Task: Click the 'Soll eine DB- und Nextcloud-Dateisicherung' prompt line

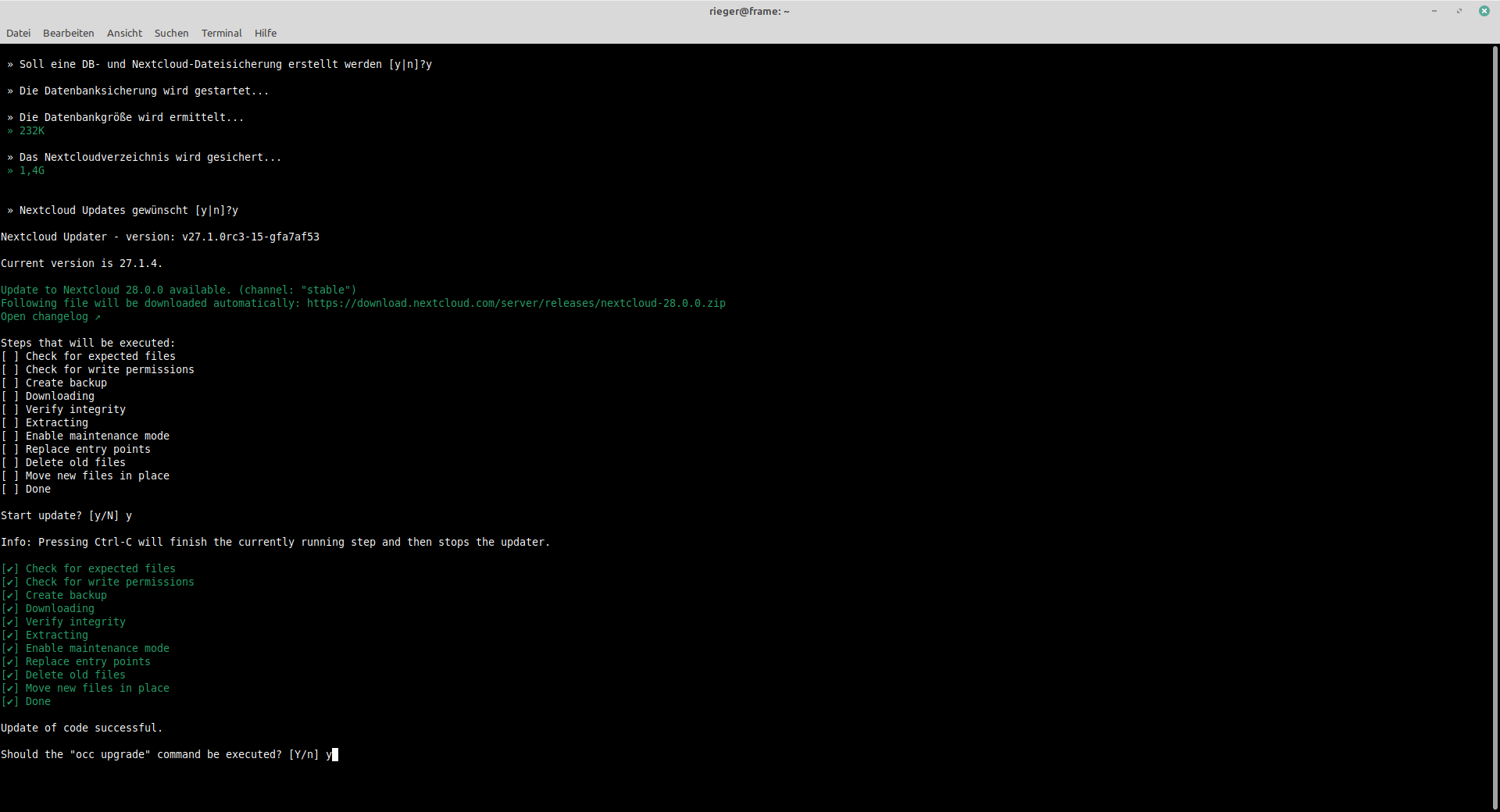Action: point(220,64)
